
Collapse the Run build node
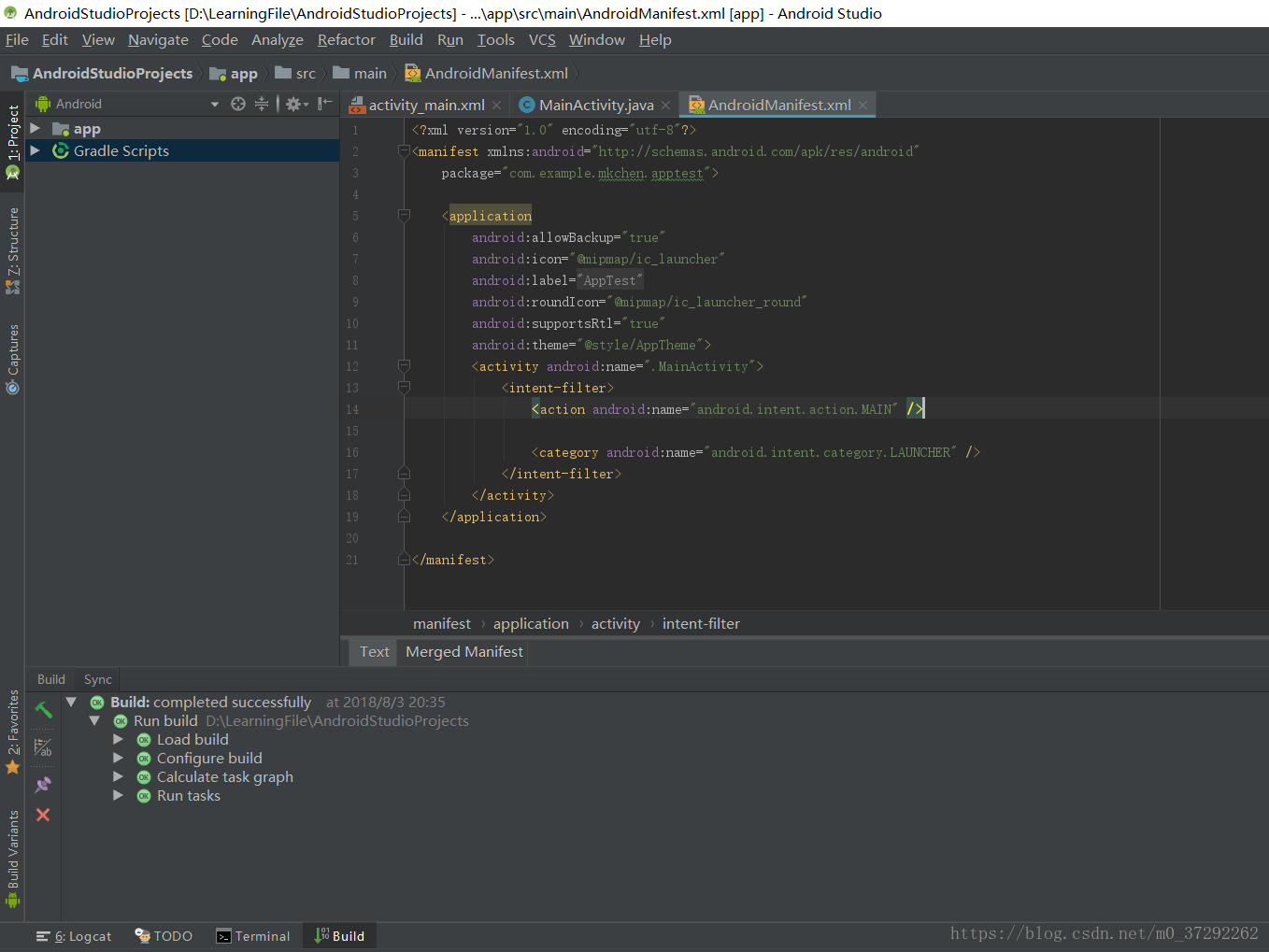coord(94,720)
